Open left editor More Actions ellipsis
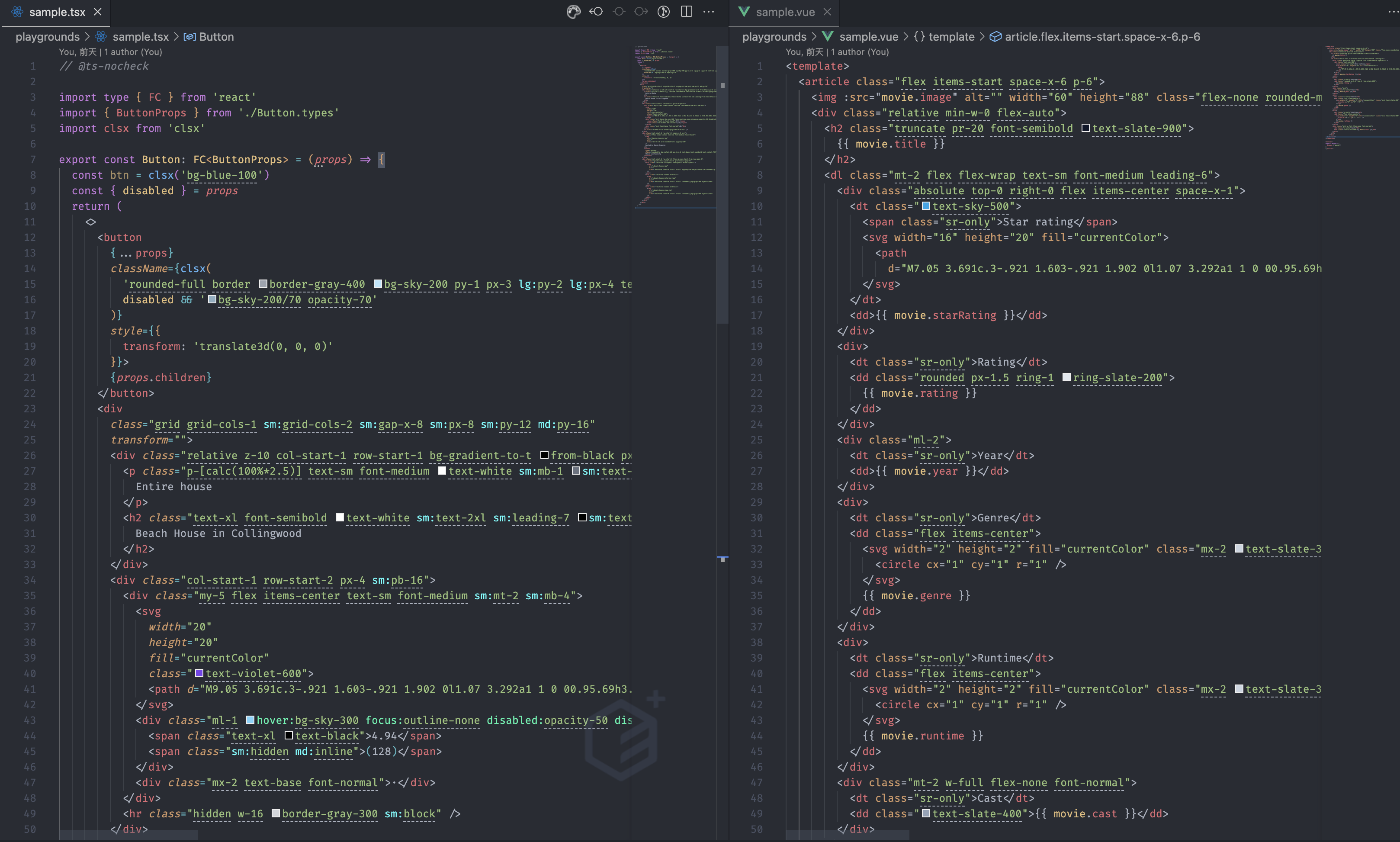The width and height of the screenshot is (1400, 842). (x=709, y=12)
